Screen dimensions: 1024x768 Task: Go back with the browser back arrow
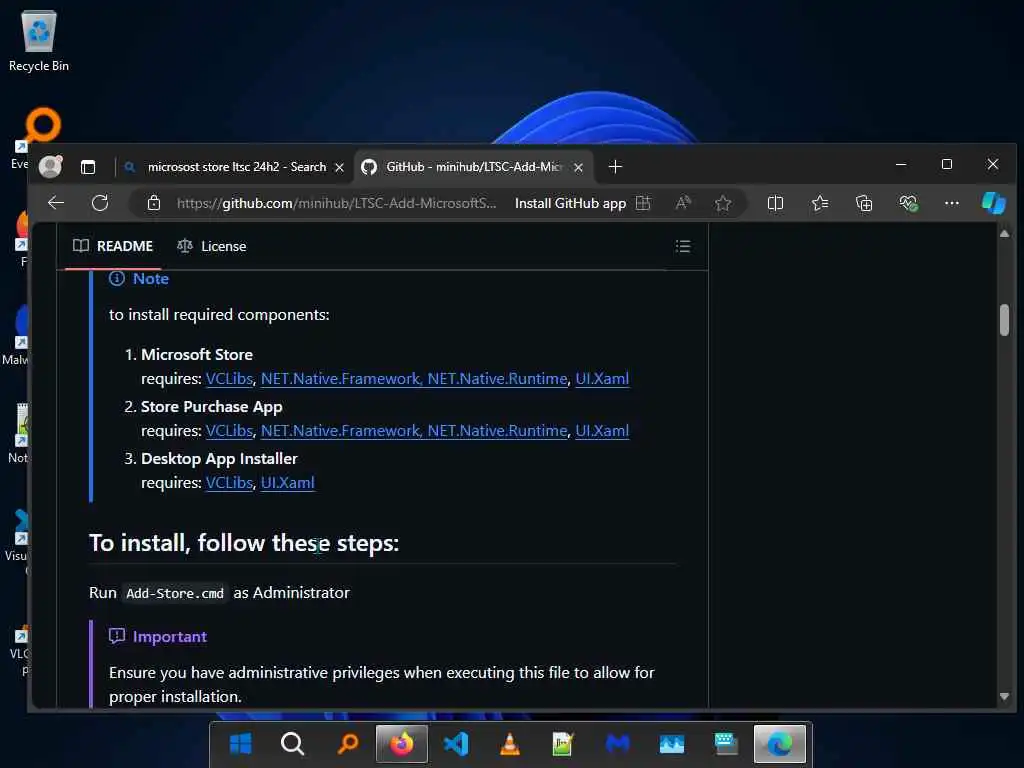(x=56, y=203)
